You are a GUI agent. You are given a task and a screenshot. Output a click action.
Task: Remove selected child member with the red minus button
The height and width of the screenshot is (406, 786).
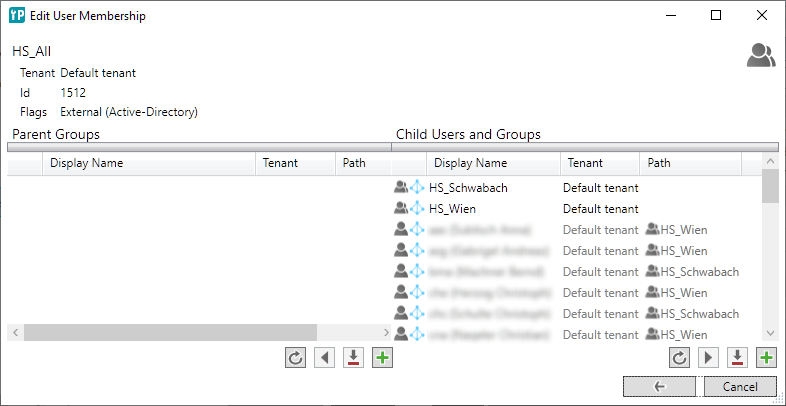737,358
